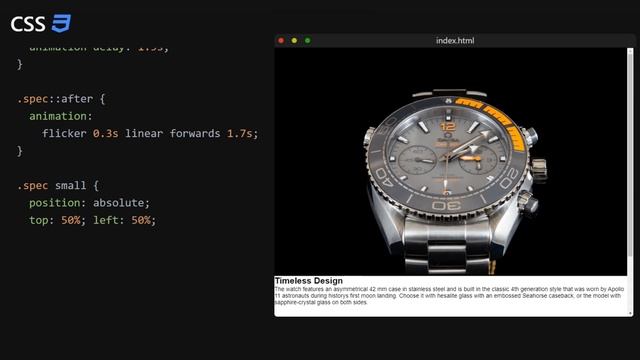Screen dimensions: 640x360
Task: Click the 'CSS' text logo
Action: (28, 24)
